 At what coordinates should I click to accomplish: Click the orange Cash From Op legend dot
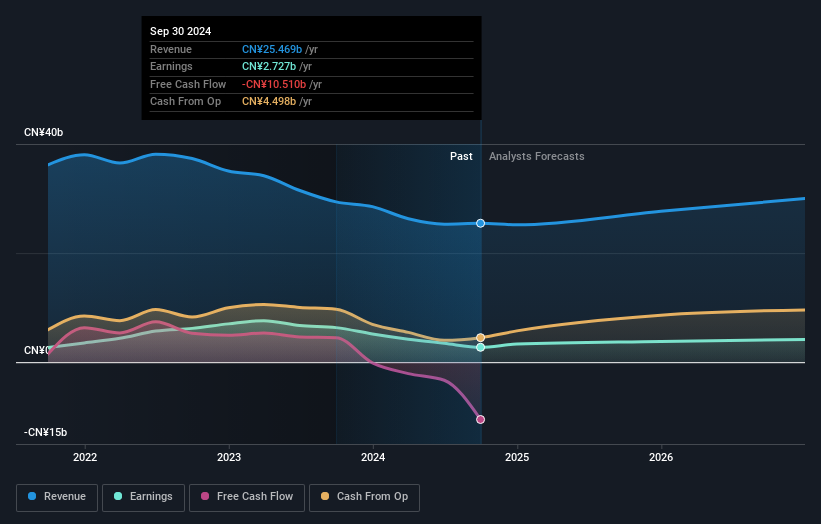coord(325,496)
